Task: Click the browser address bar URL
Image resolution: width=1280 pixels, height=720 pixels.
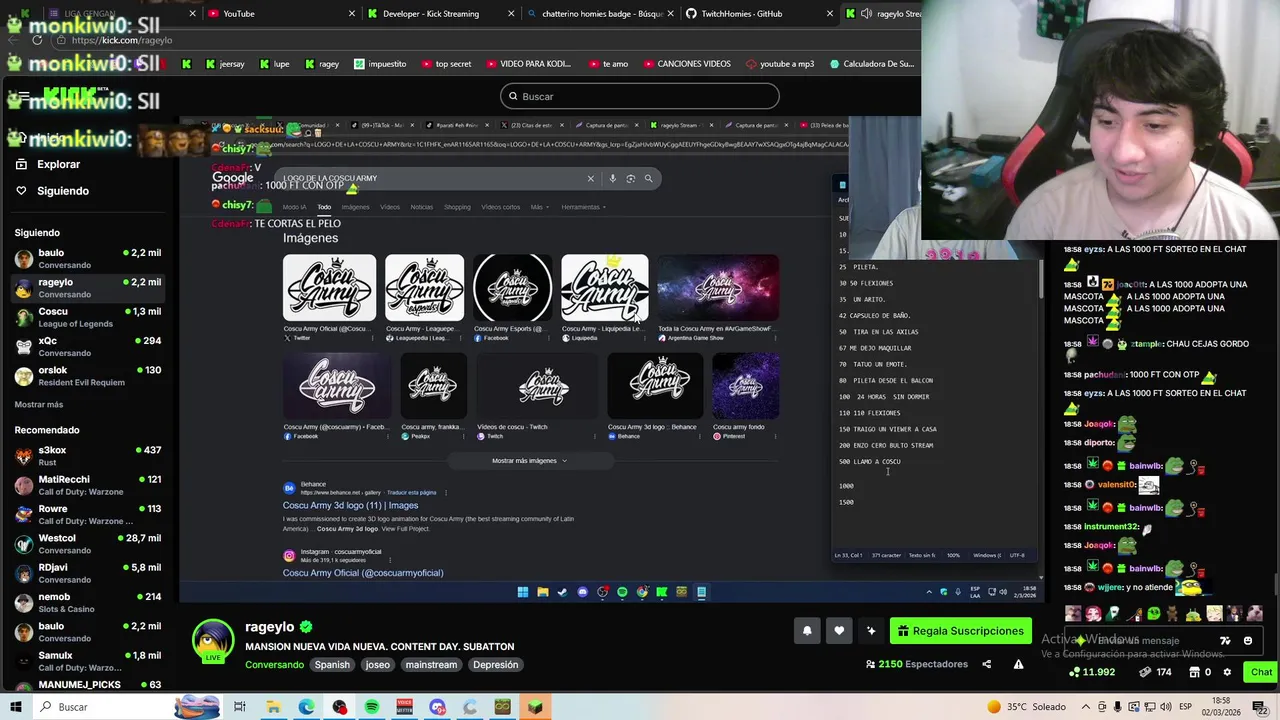Action: [122, 40]
